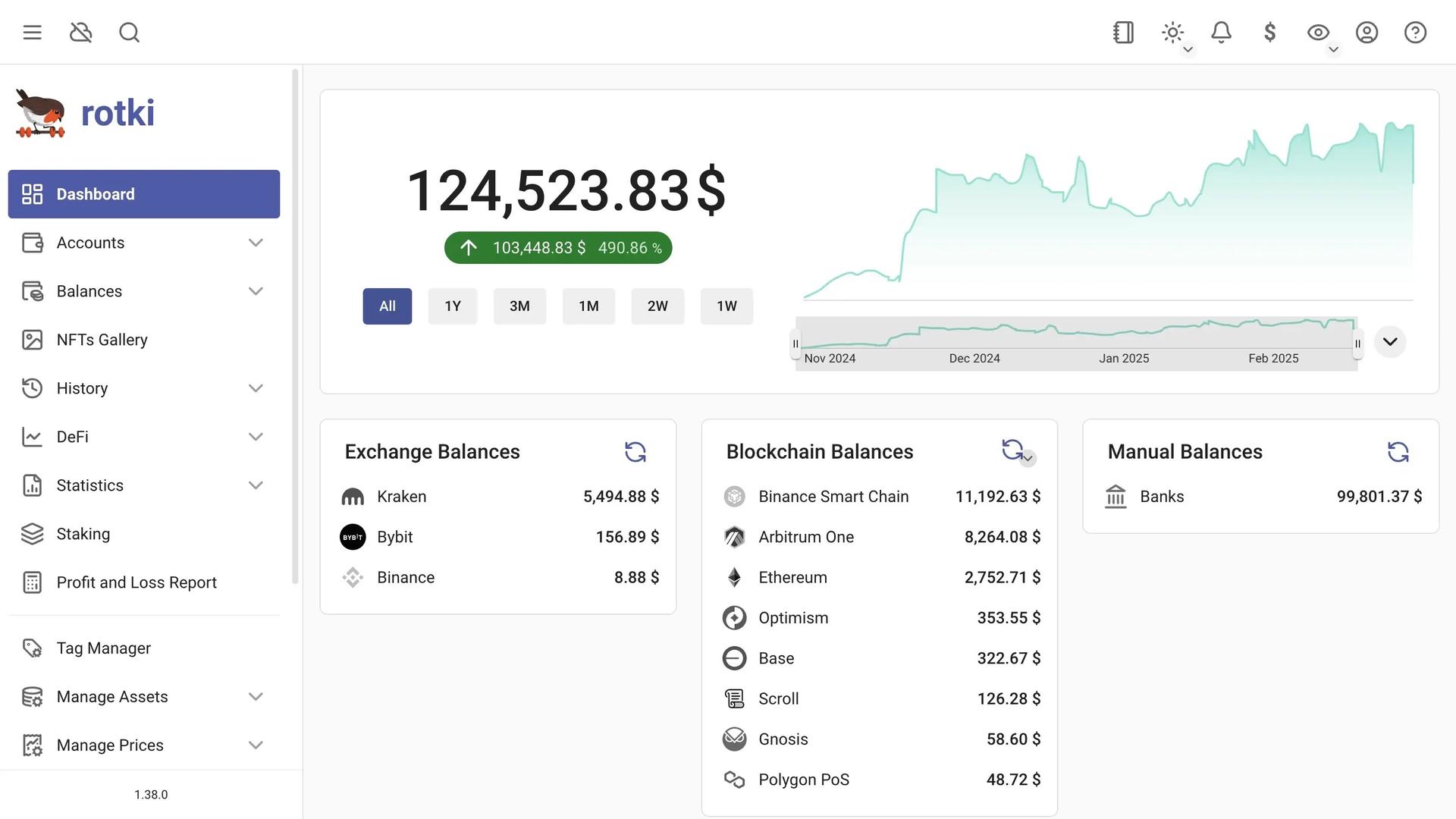Open the NFTs Gallery page
Viewport: 1456px width, 819px height.
(102, 340)
